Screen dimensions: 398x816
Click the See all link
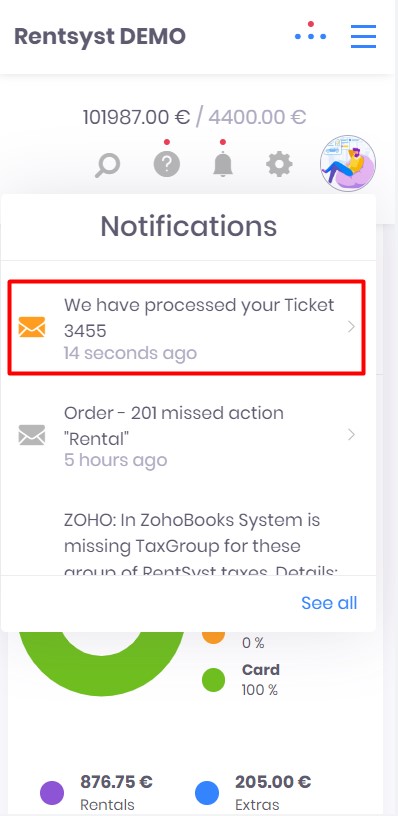[329, 603]
